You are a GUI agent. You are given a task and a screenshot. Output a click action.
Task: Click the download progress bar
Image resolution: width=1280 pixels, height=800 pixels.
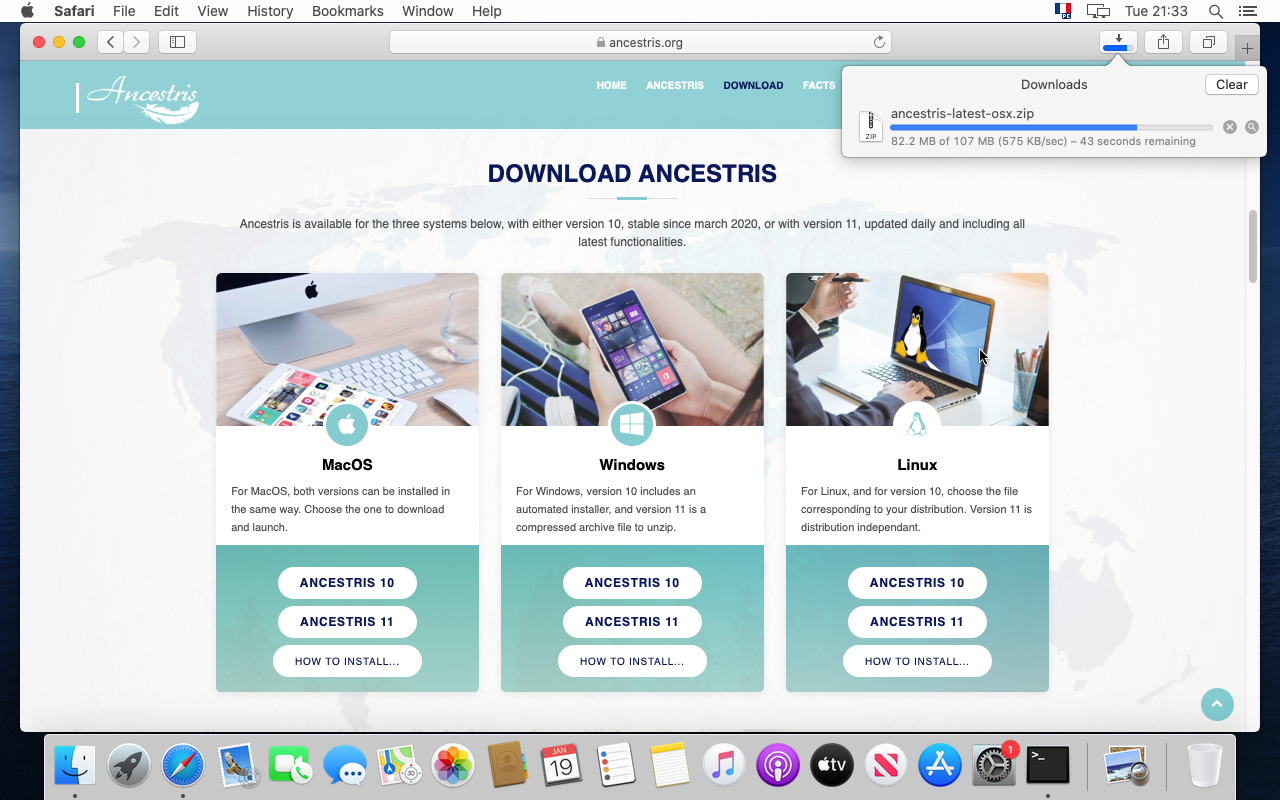(1051, 128)
